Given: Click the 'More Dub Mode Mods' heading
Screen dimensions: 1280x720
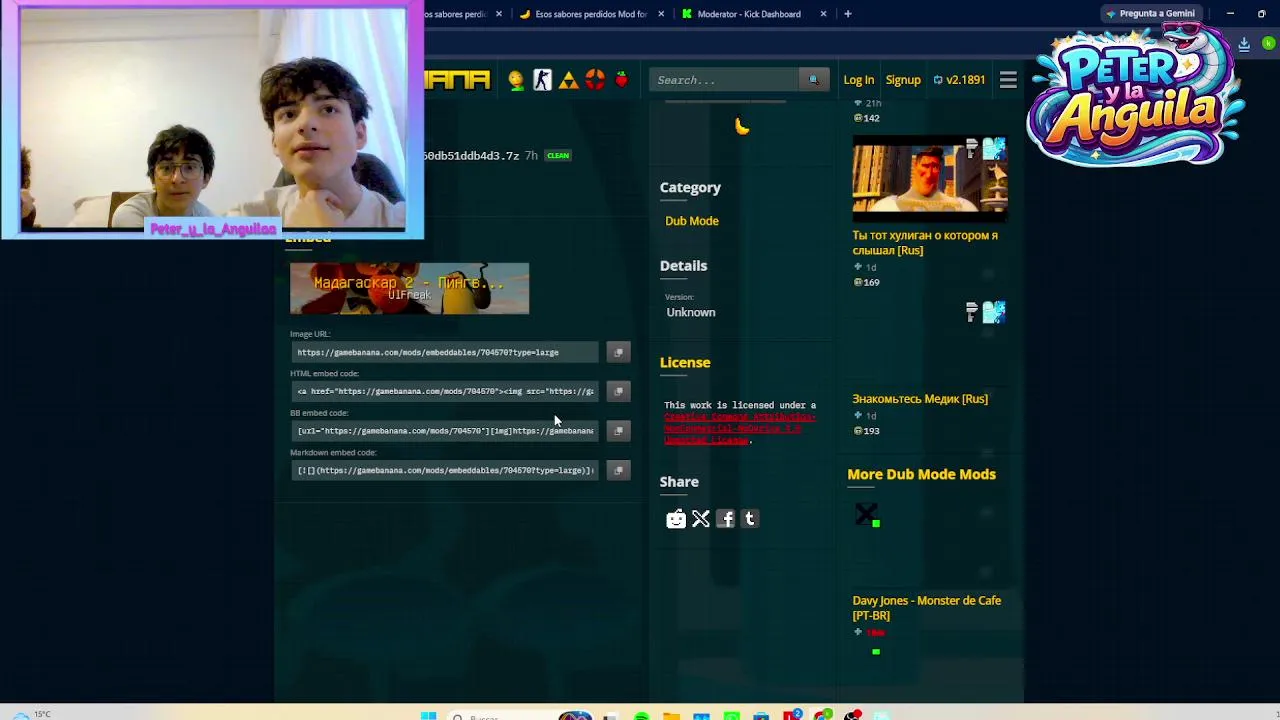Looking at the screenshot, I should (921, 474).
